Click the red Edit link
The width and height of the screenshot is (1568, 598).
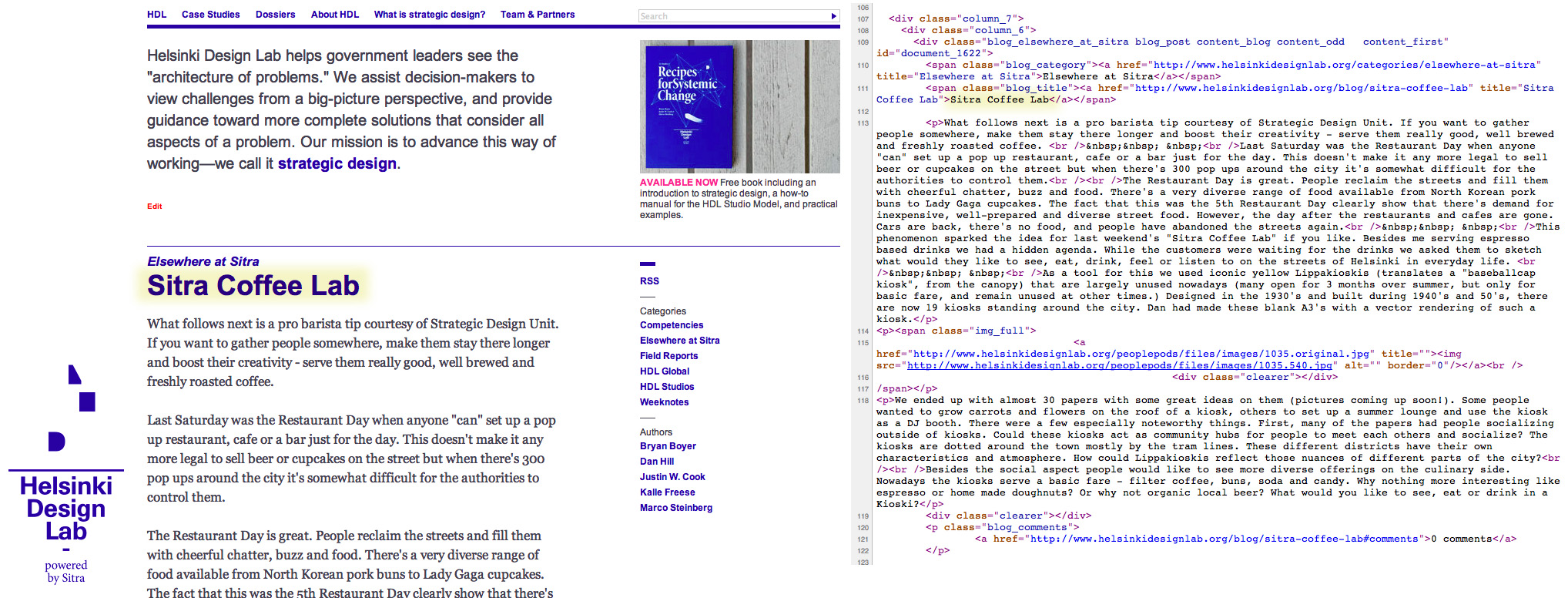[x=154, y=207]
